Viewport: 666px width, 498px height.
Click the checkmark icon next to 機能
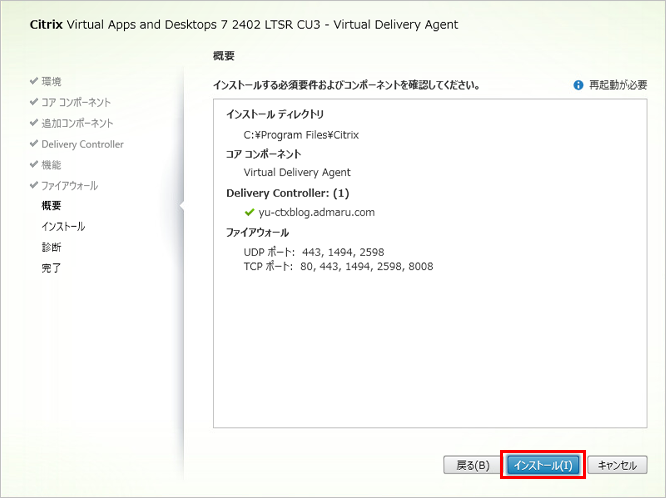pos(34,165)
